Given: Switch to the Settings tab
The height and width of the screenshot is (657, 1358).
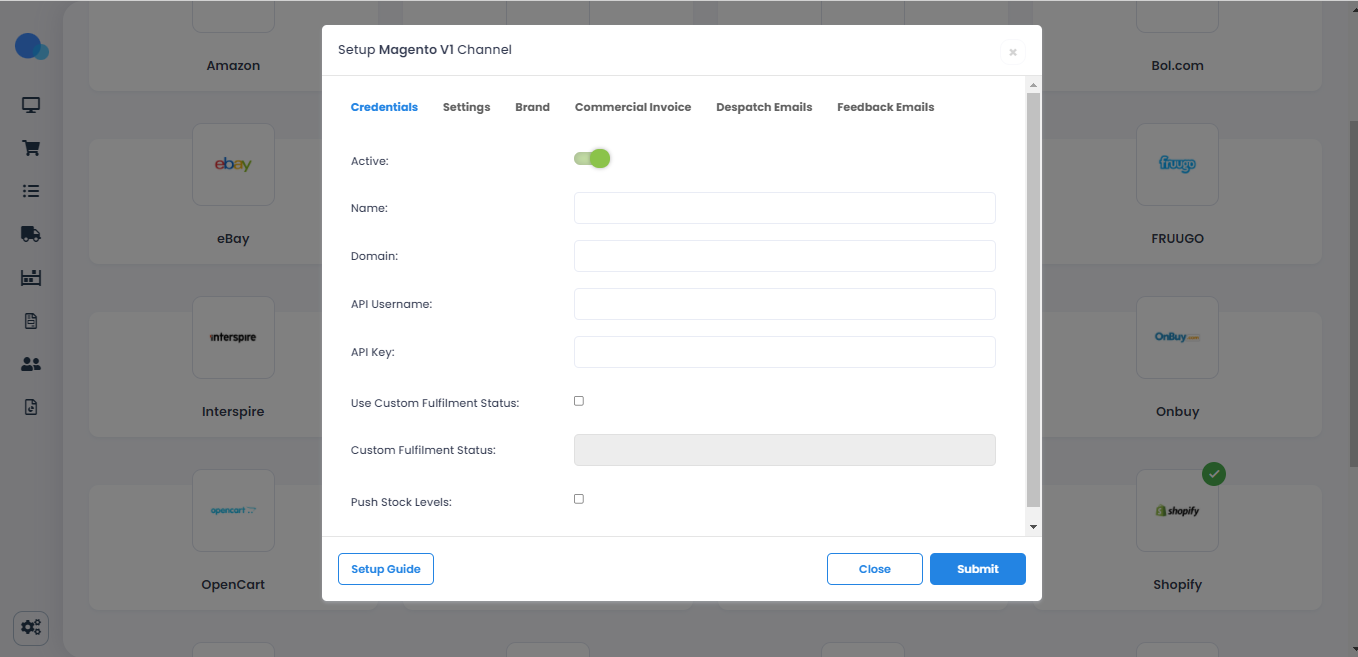Looking at the screenshot, I should click(466, 107).
